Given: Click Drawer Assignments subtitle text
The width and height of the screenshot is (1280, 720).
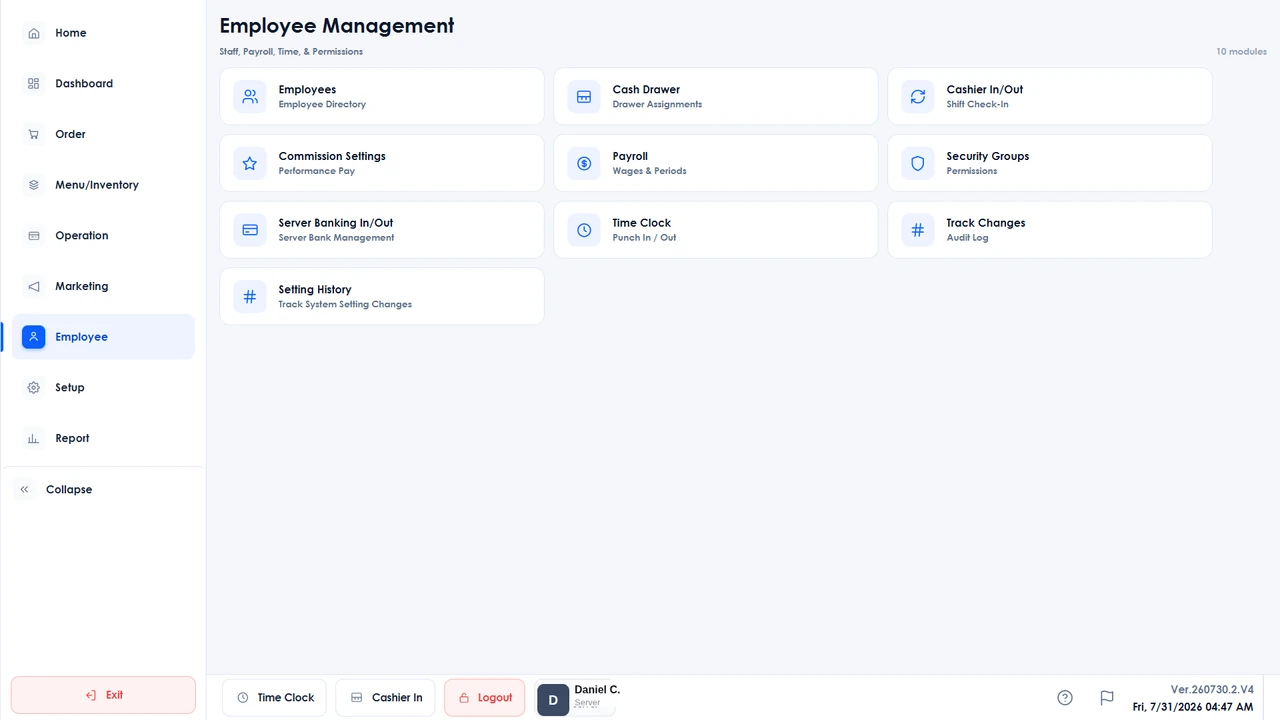Looking at the screenshot, I should (x=657, y=105).
